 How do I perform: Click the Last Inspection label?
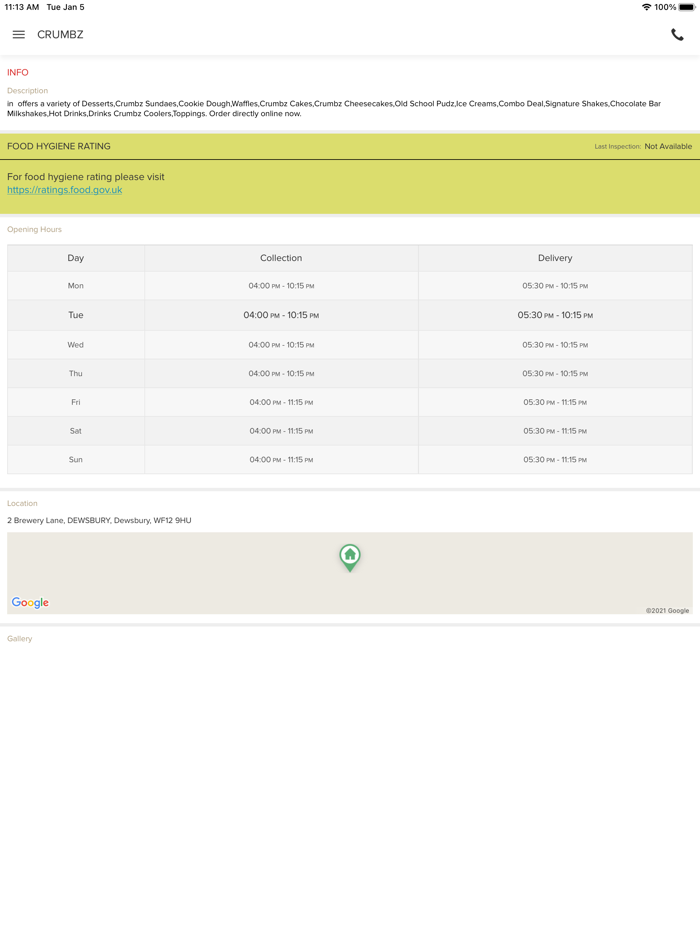click(x=617, y=147)
